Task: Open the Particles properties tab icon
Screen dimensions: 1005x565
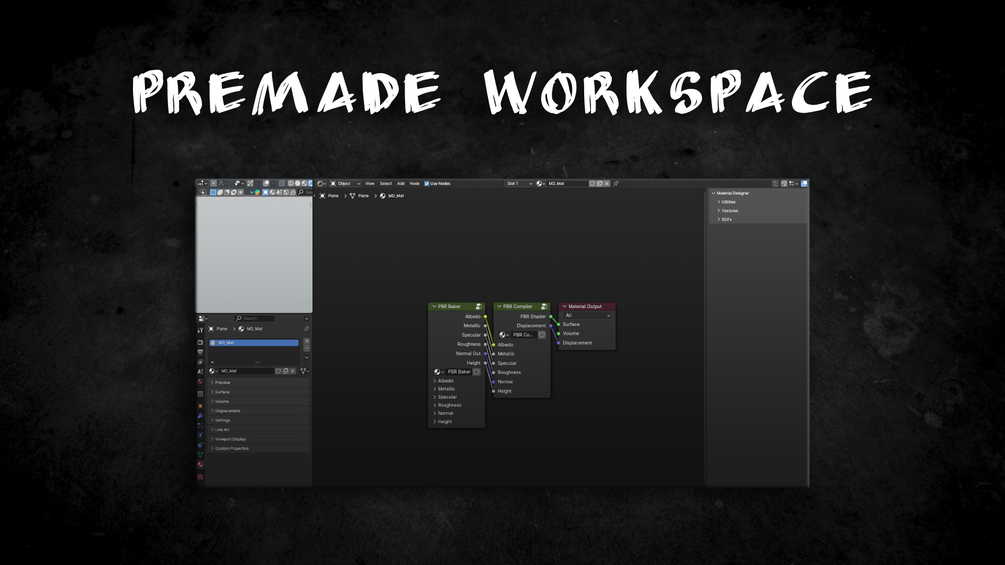Action: click(x=200, y=426)
